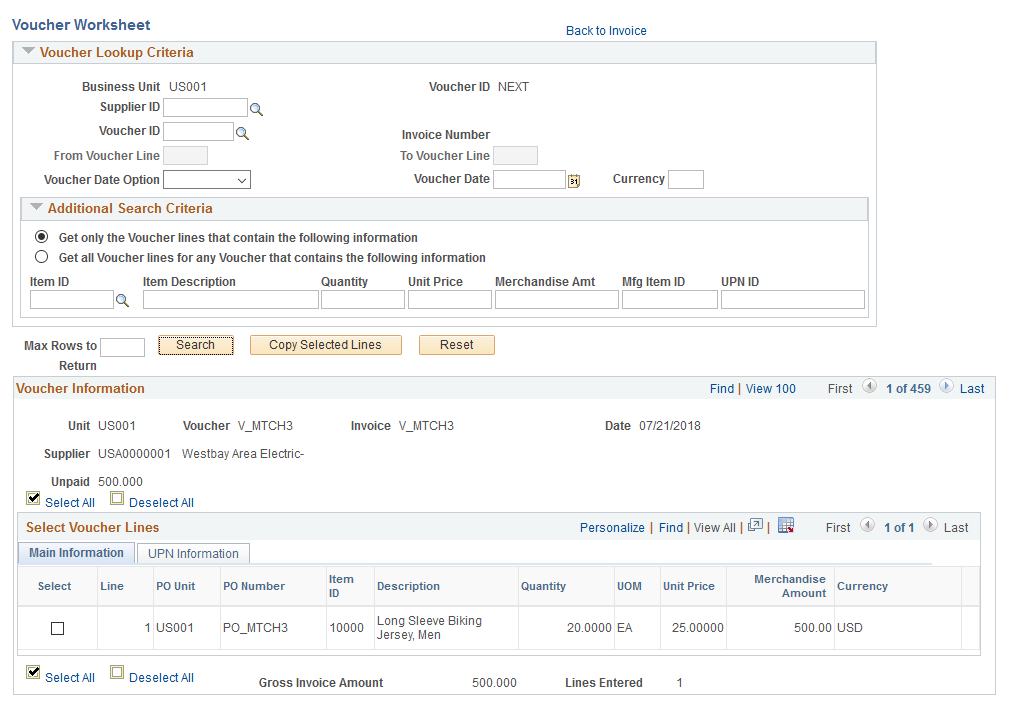
Task: Follow the Back to Invoice link
Action: (x=606, y=31)
